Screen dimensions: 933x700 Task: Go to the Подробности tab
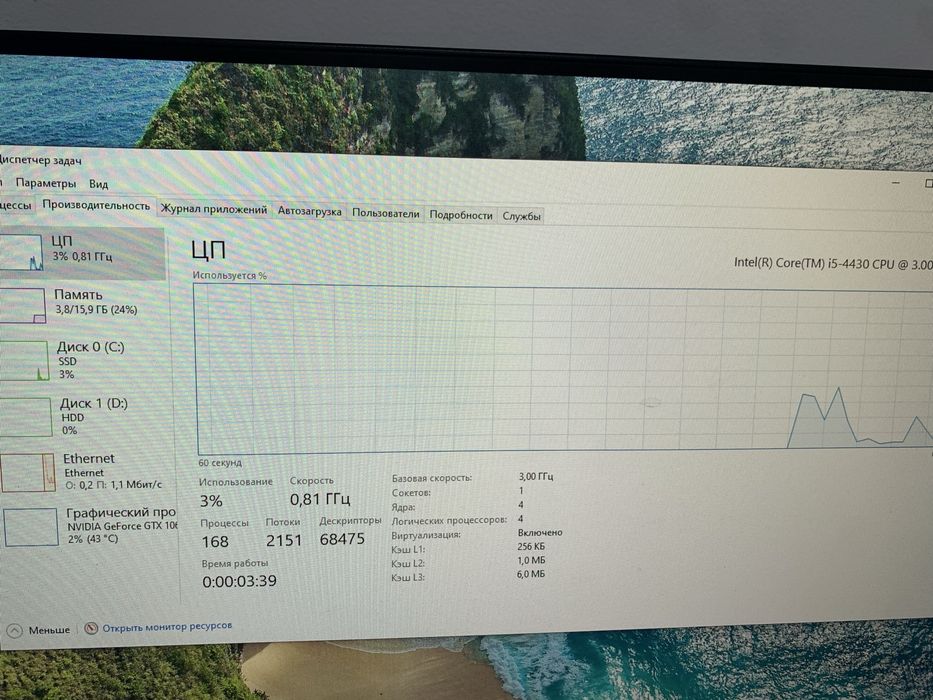coord(461,215)
